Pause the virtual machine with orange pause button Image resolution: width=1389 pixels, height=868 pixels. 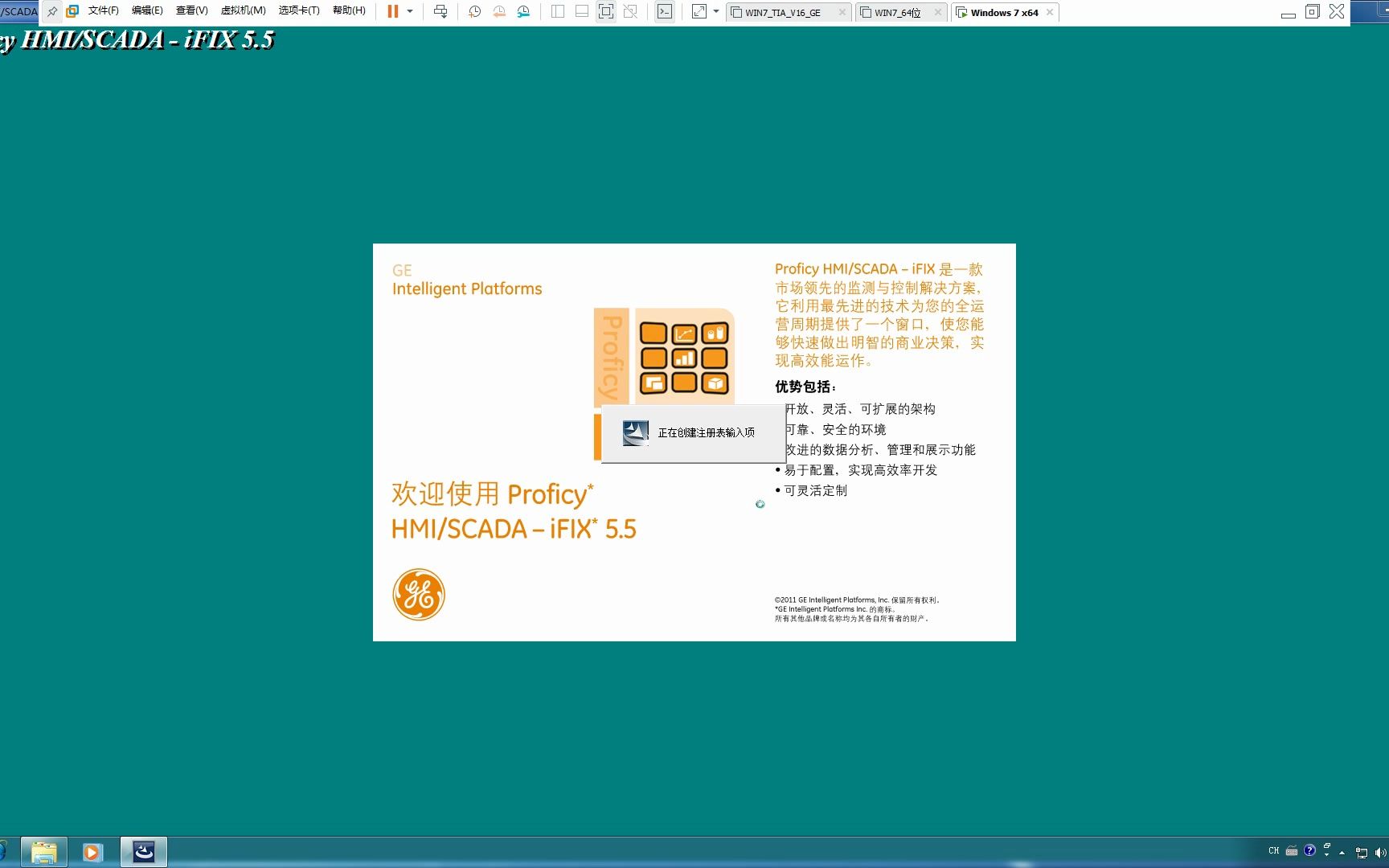coord(392,11)
